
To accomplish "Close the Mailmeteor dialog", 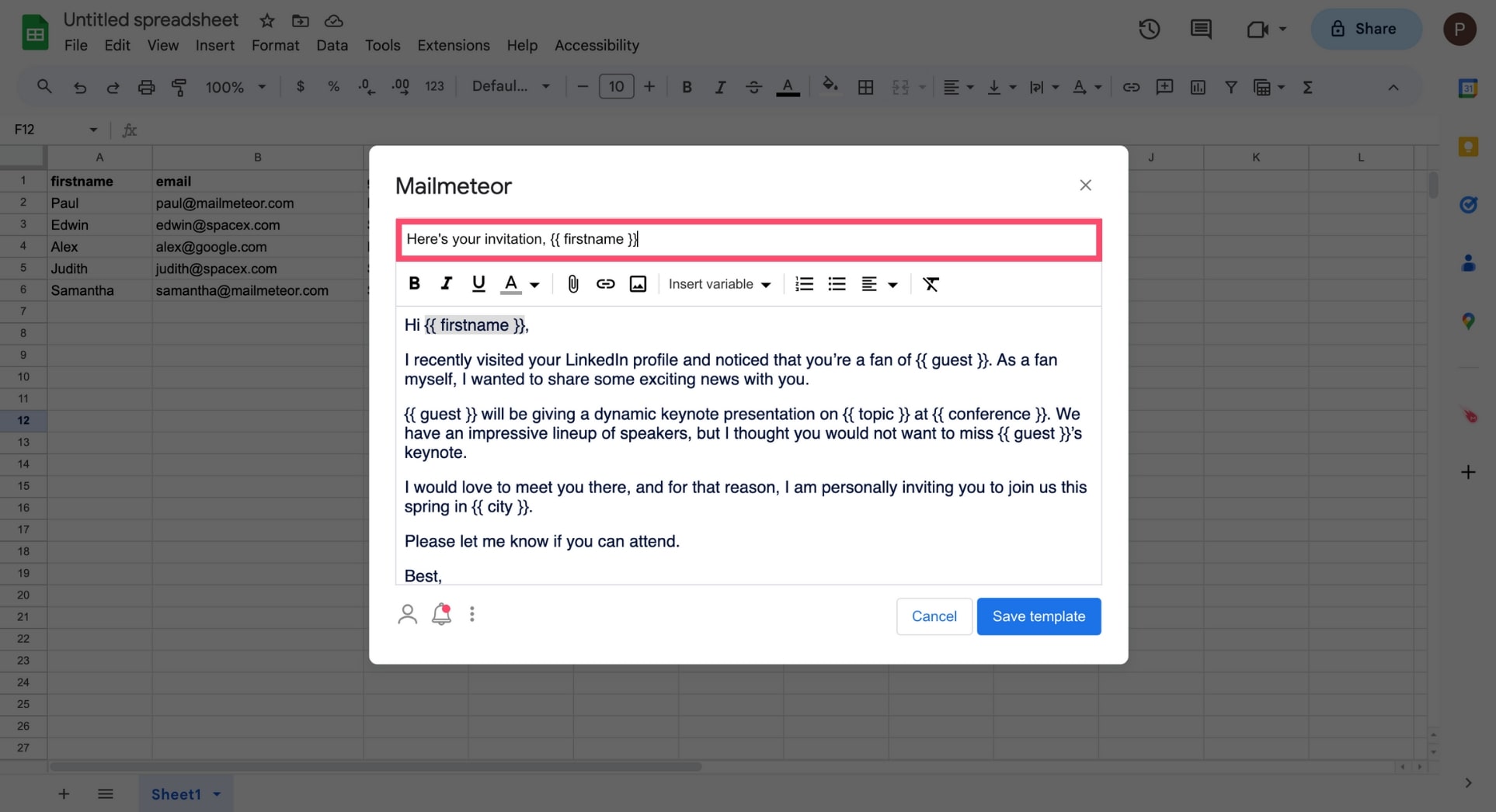I will (1085, 185).
